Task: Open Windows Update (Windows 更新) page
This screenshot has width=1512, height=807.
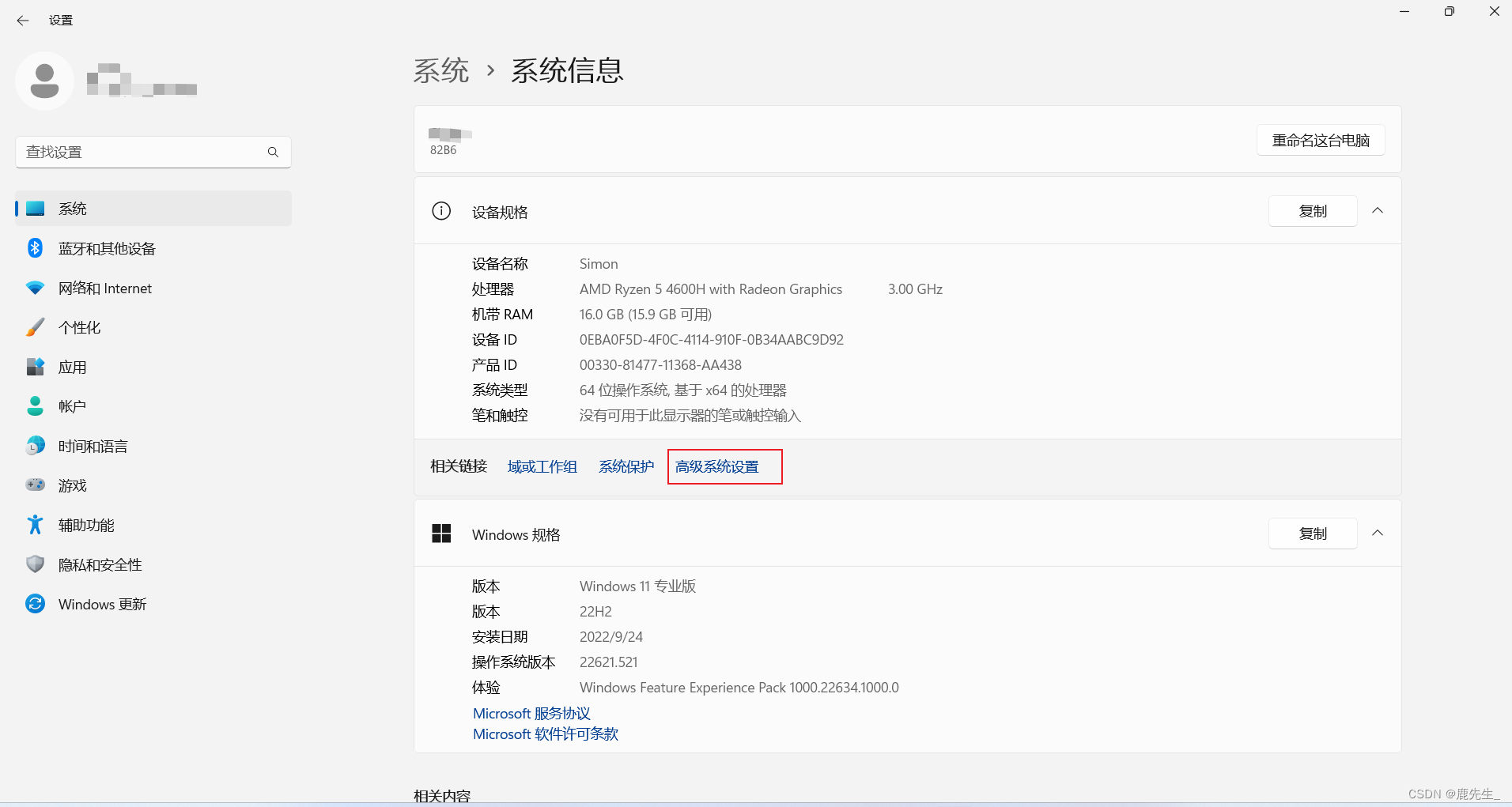Action: pos(102,605)
